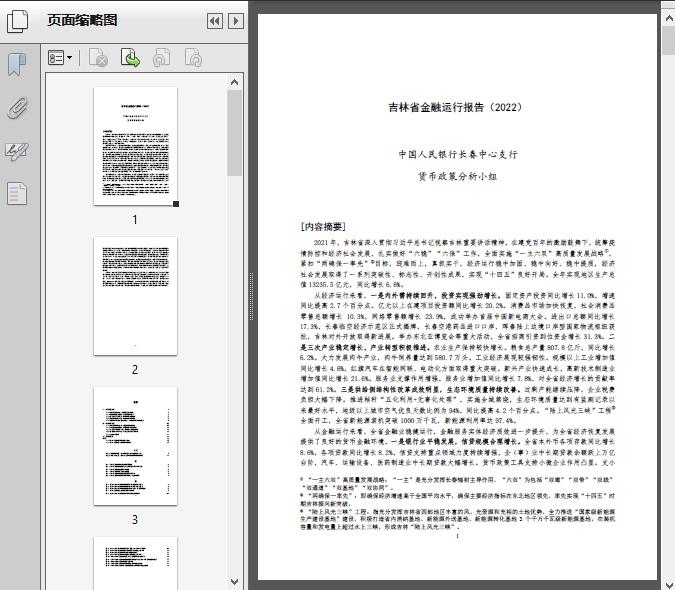This screenshot has height=590, width=675.
Task: Click the page label 2 under thumbnail
Action: pyautogui.click(x=135, y=370)
